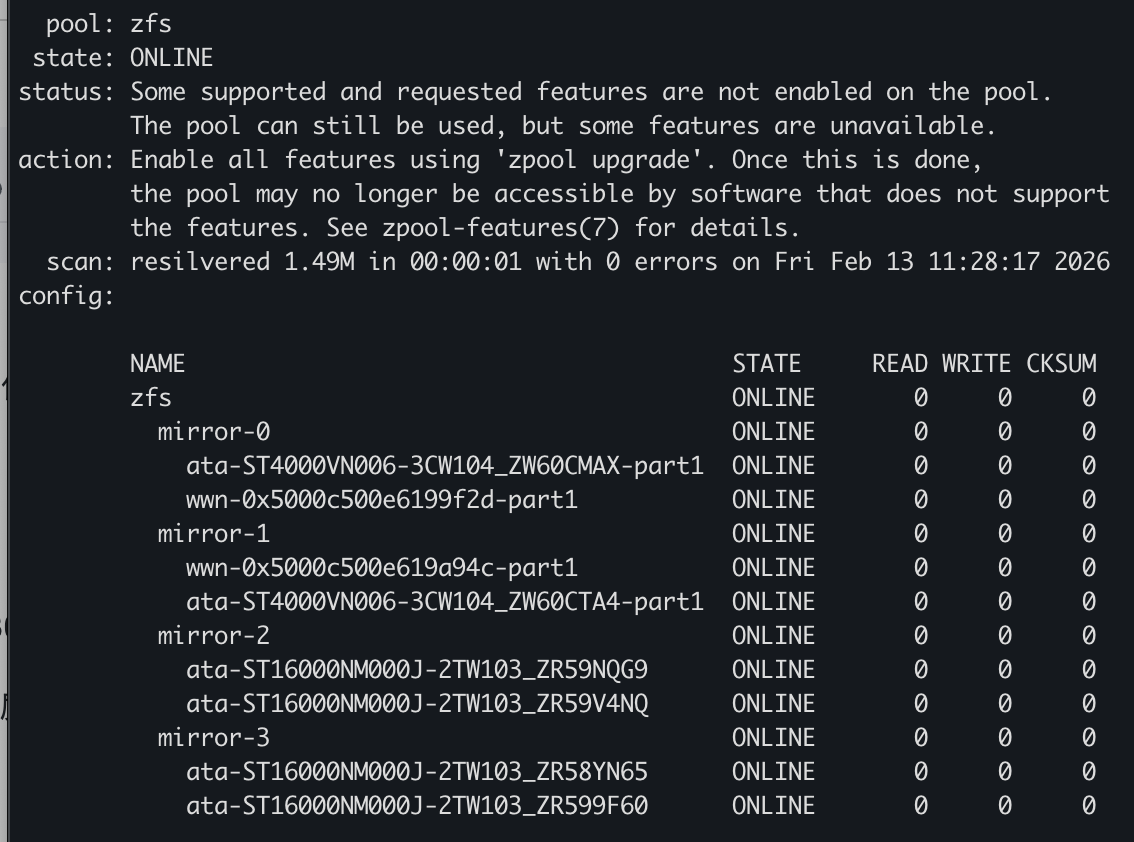The image size is (1134, 842).
Task: Click the ZR58YN65 disk name
Action: coord(416,772)
